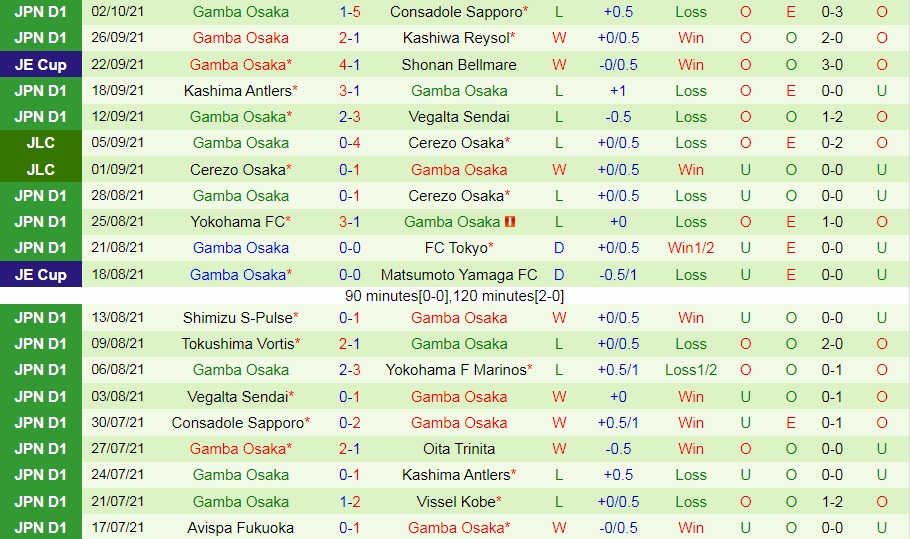This screenshot has height=539, width=910.
Task: Click Kashima Antlers in the 18/09/21 row
Action: 237,90
